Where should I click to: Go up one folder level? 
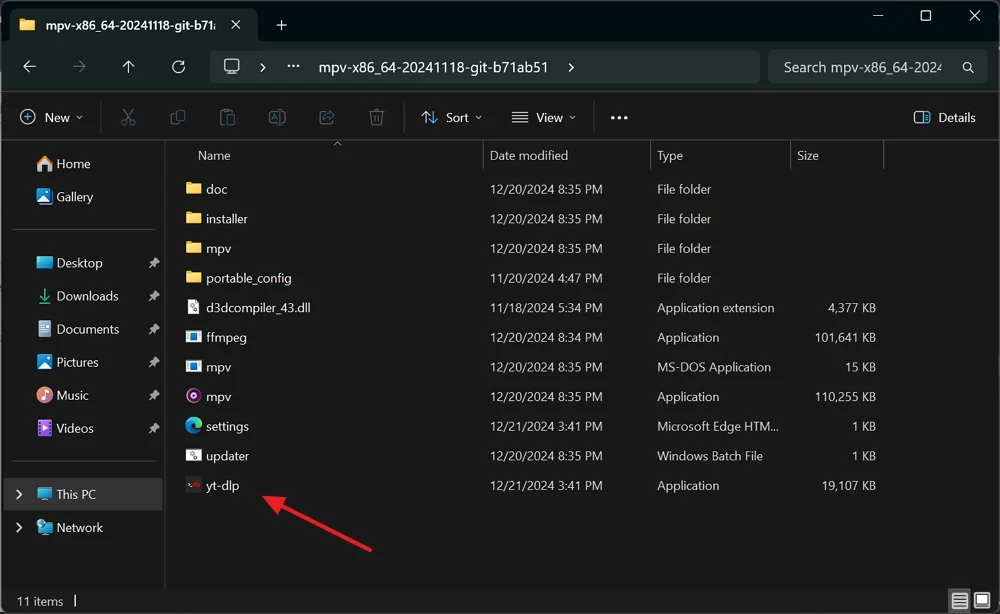click(128, 67)
